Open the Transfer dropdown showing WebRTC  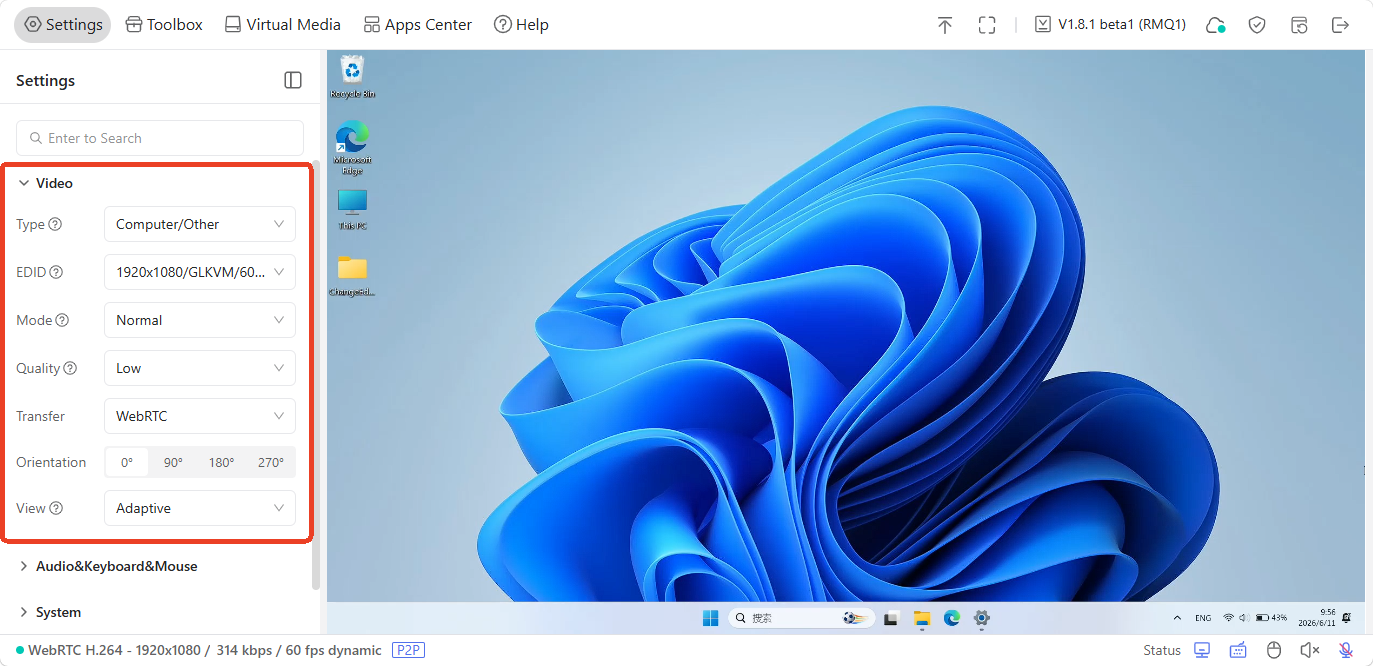(x=200, y=416)
